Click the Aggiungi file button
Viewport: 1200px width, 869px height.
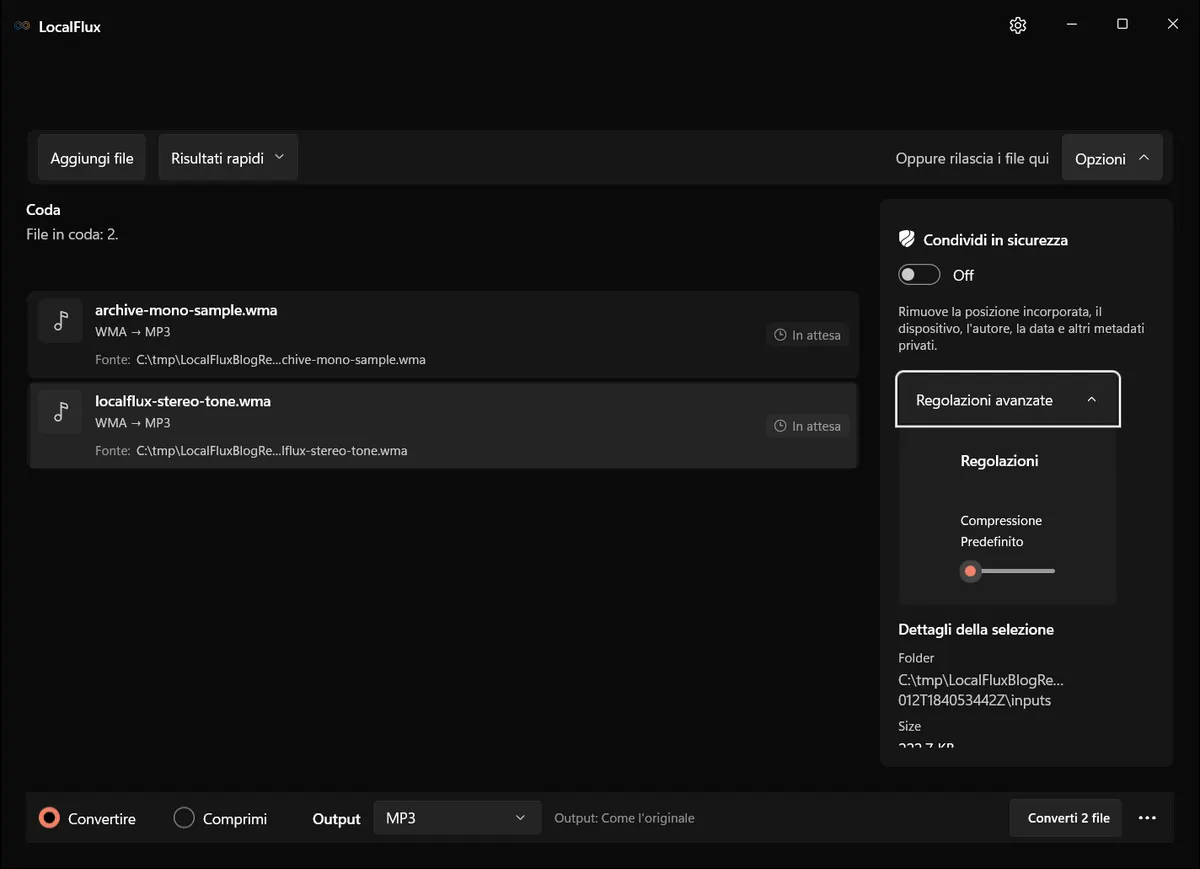click(92, 158)
